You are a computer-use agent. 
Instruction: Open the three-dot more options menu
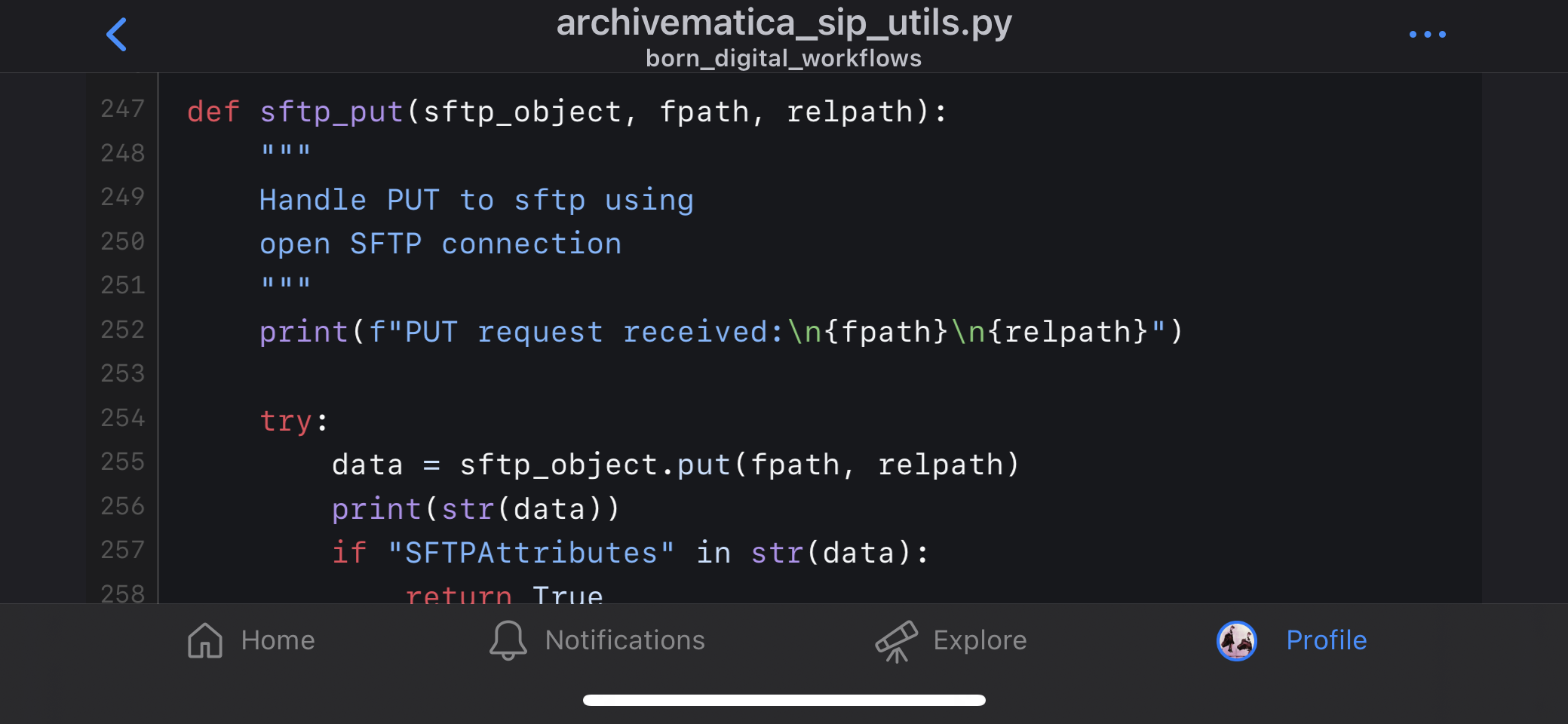1427,35
